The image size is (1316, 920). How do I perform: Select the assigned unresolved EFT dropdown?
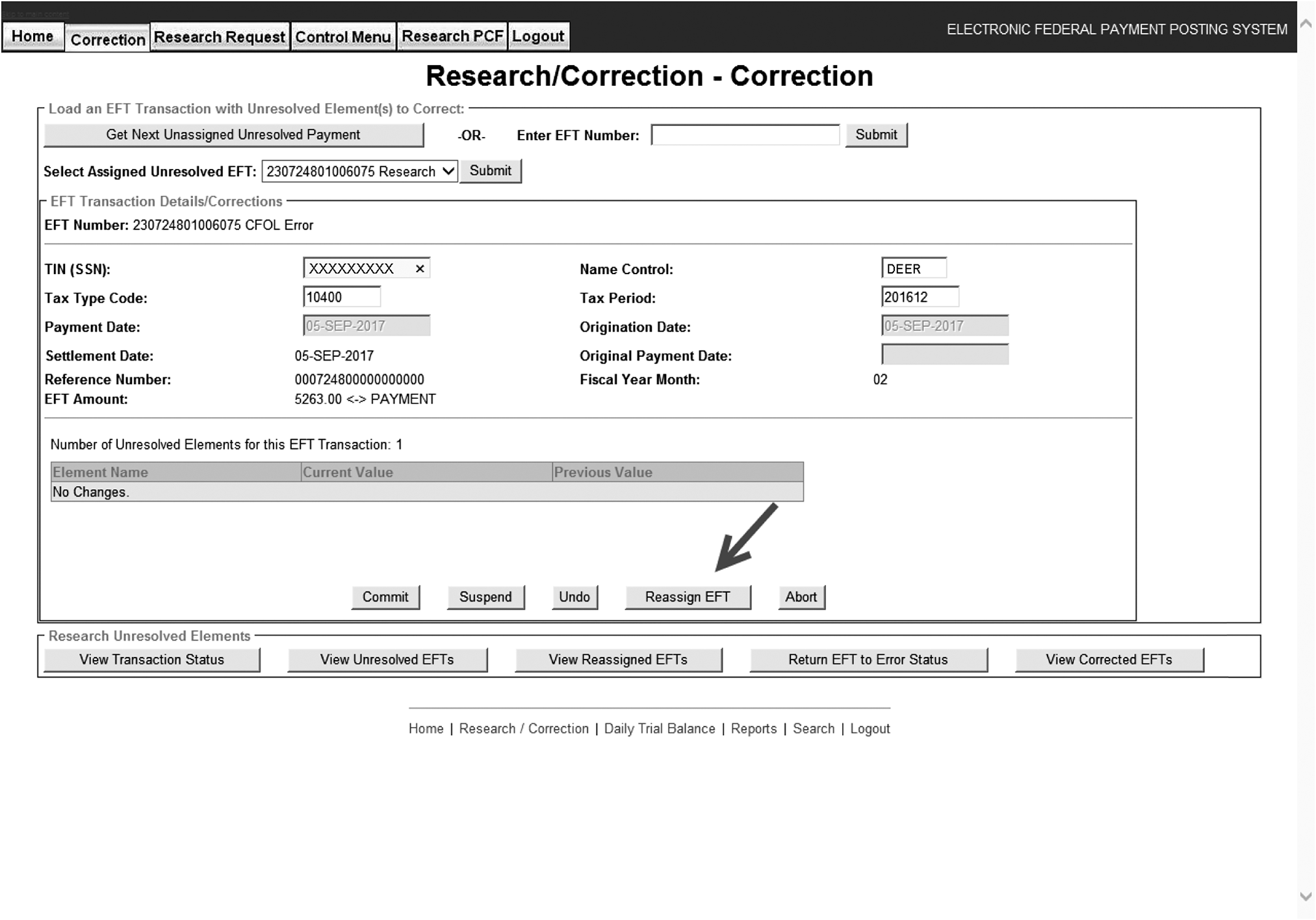359,171
